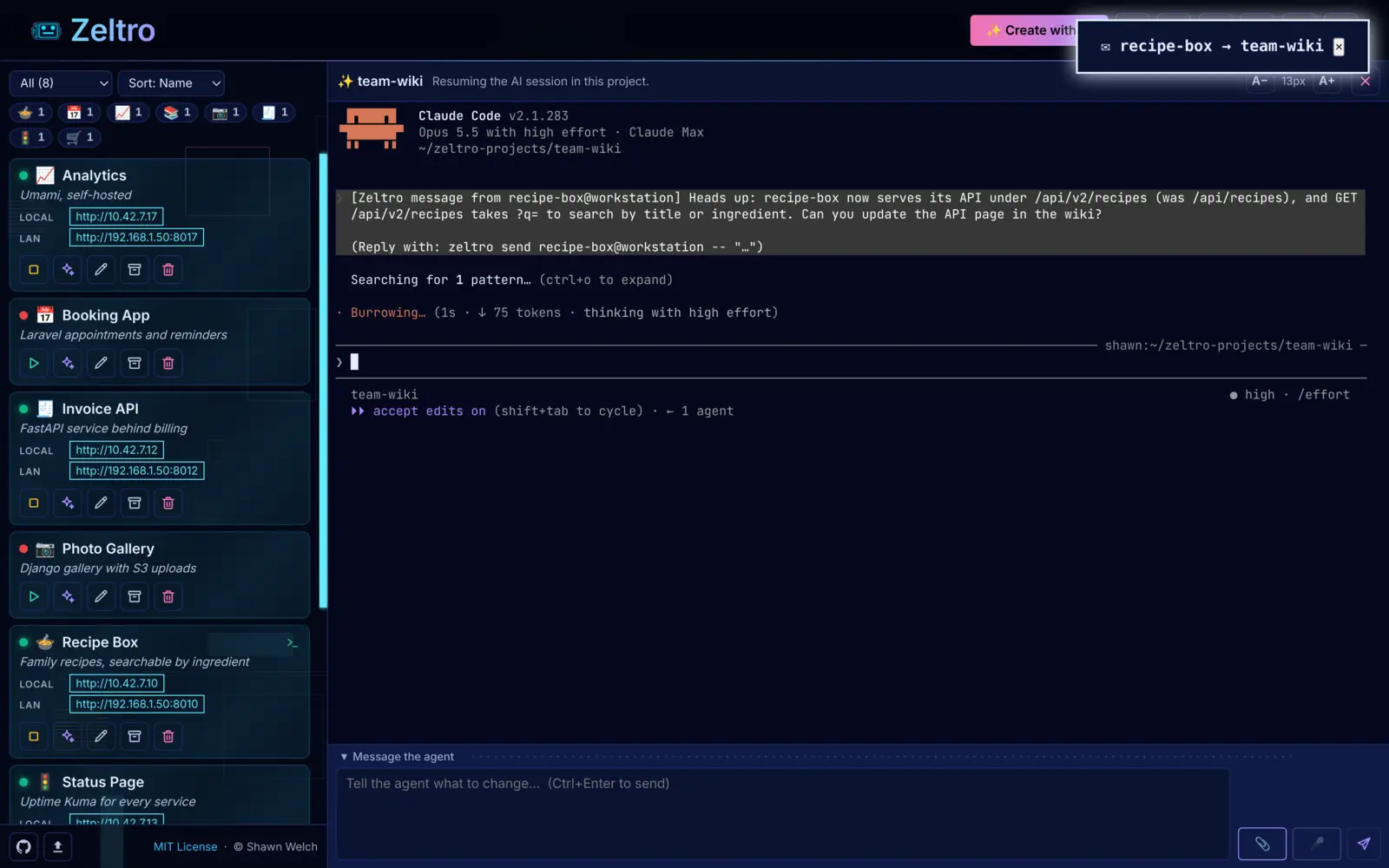This screenshot has height=868, width=1389.
Task: Select the Status Page project title
Action: [x=102, y=783]
